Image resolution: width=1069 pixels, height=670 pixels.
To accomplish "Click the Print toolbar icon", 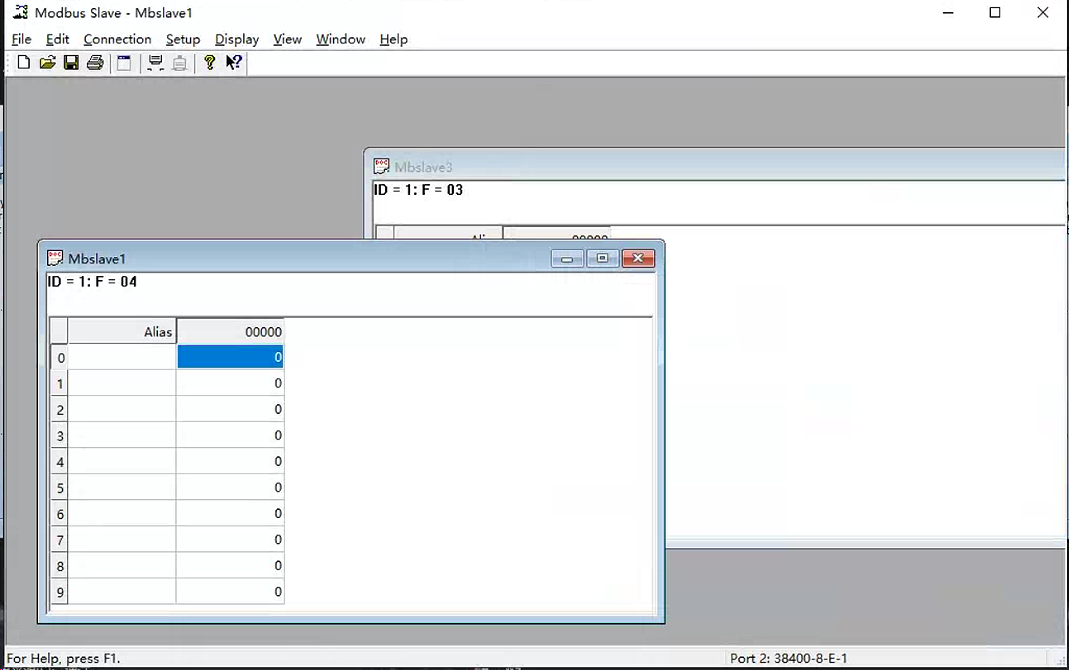I will [95, 63].
